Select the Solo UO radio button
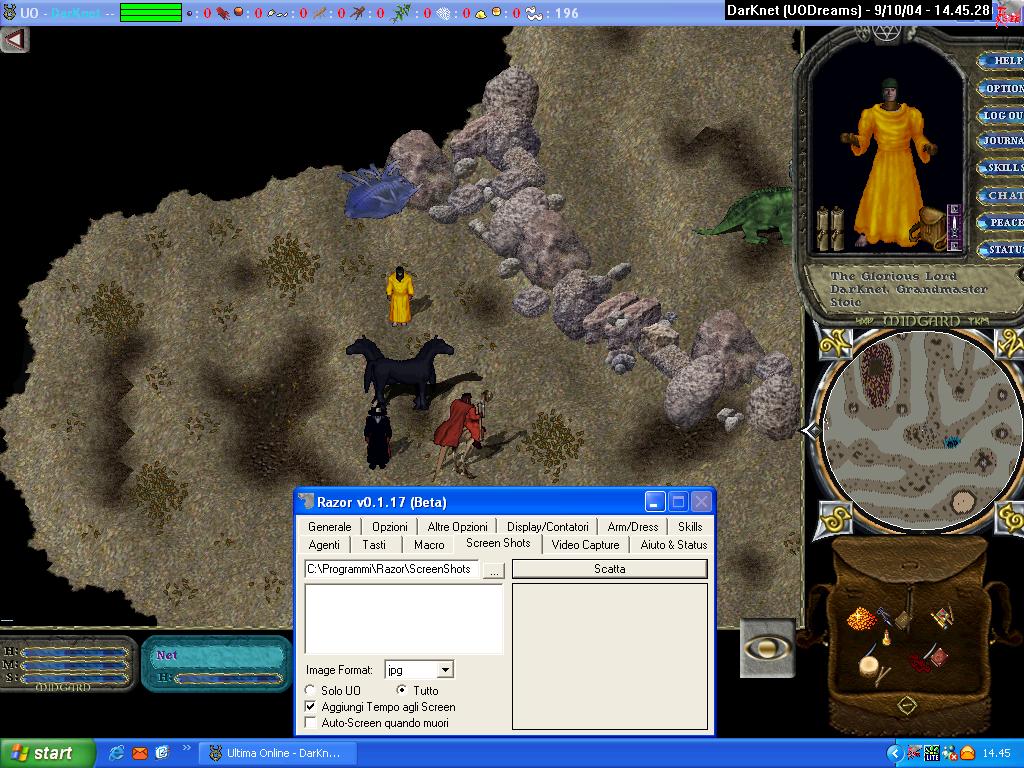This screenshot has width=1024, height=768. coord(310,690)
